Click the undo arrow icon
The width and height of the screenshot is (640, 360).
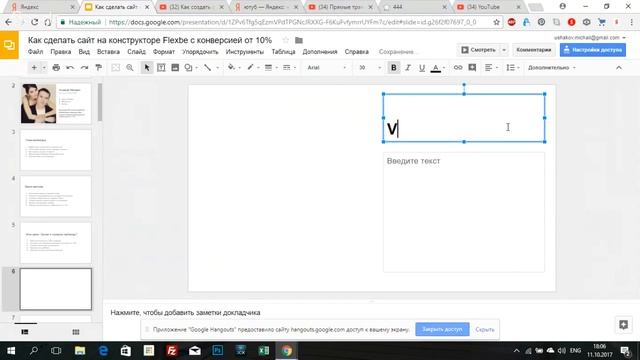pyautogui.click(x=70, y=68)
